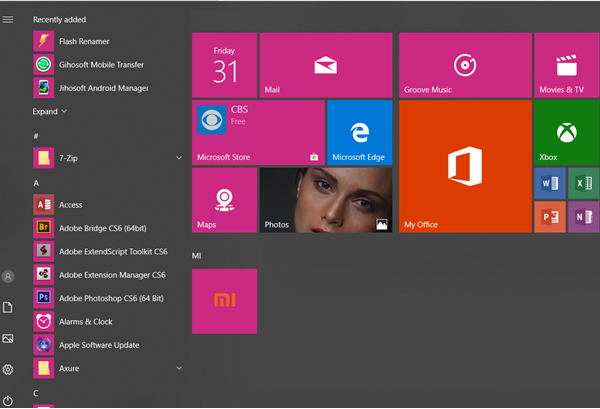600x409 pixels.
Task: Open the Microsoft Store tile
Action: click(258, 132)
